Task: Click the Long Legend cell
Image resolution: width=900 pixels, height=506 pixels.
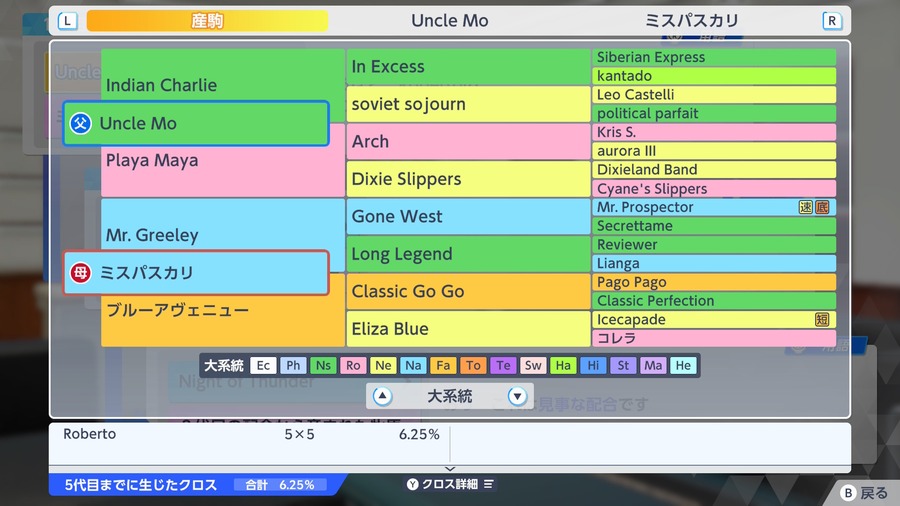Action: [468, 254]
